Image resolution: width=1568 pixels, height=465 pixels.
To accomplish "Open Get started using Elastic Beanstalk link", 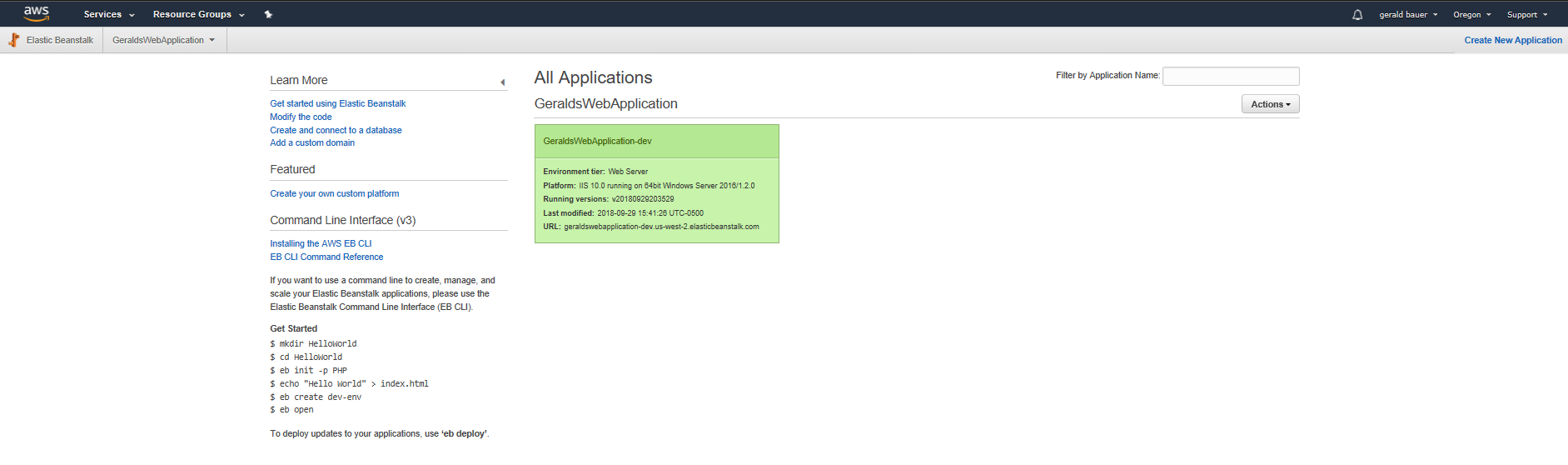I will [x=338, y=103].
